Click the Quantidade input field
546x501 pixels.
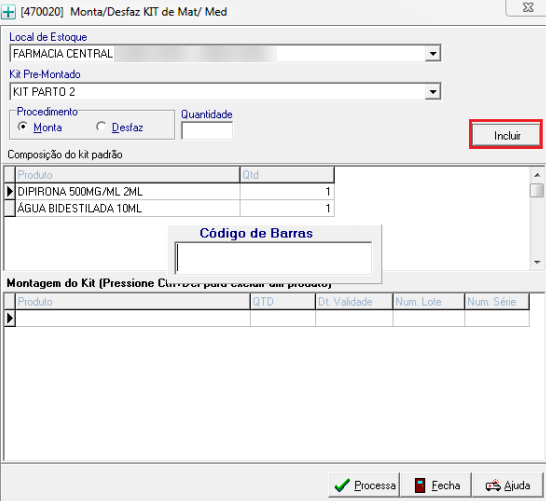pos(207,131)
